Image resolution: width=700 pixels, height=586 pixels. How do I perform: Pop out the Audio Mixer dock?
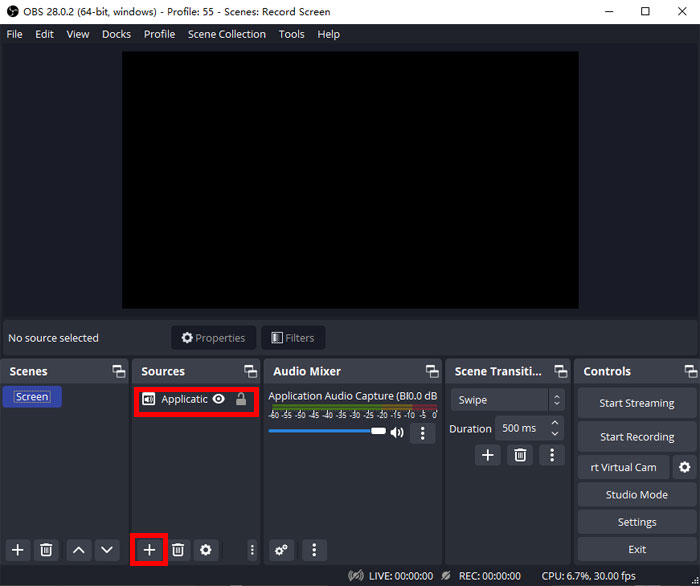(x=432, y=371)
